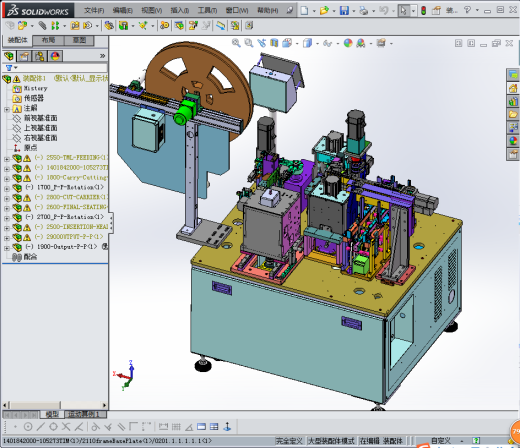Select the 1700_P-P-Rotation component

click(70, 187)
